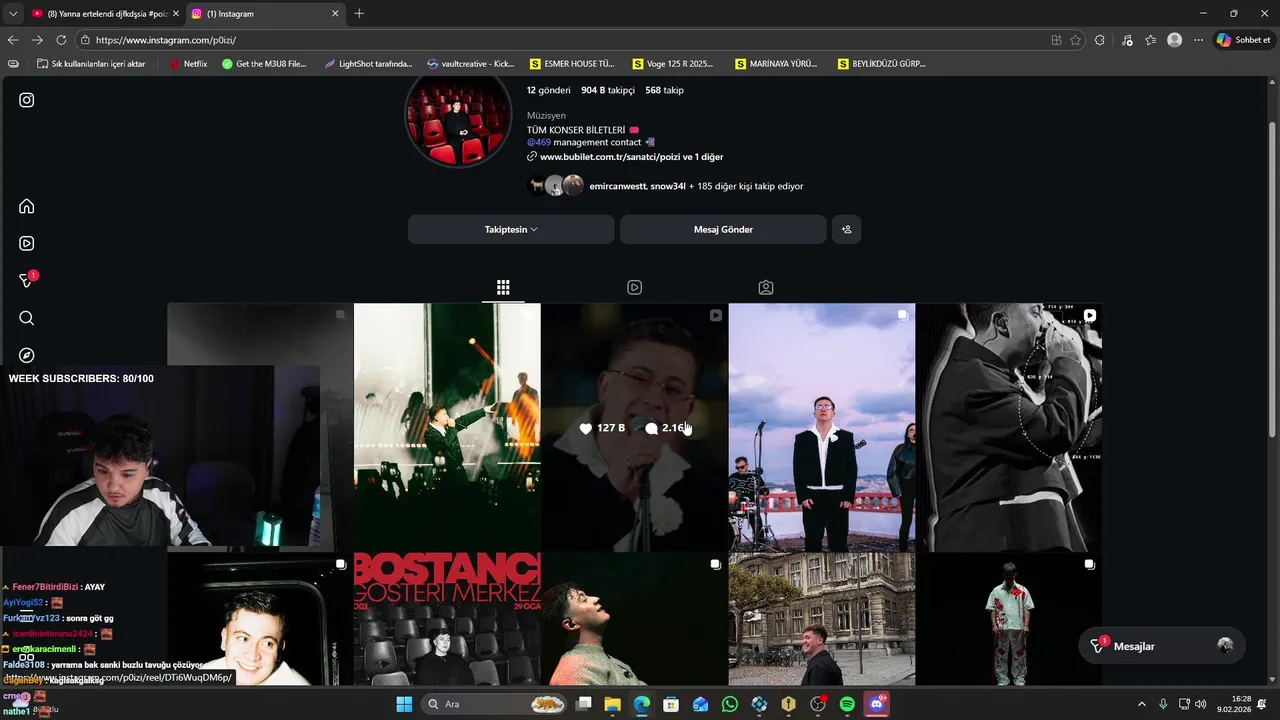Open the Get the M3U8 File bookmark

(x=264, y=64)
